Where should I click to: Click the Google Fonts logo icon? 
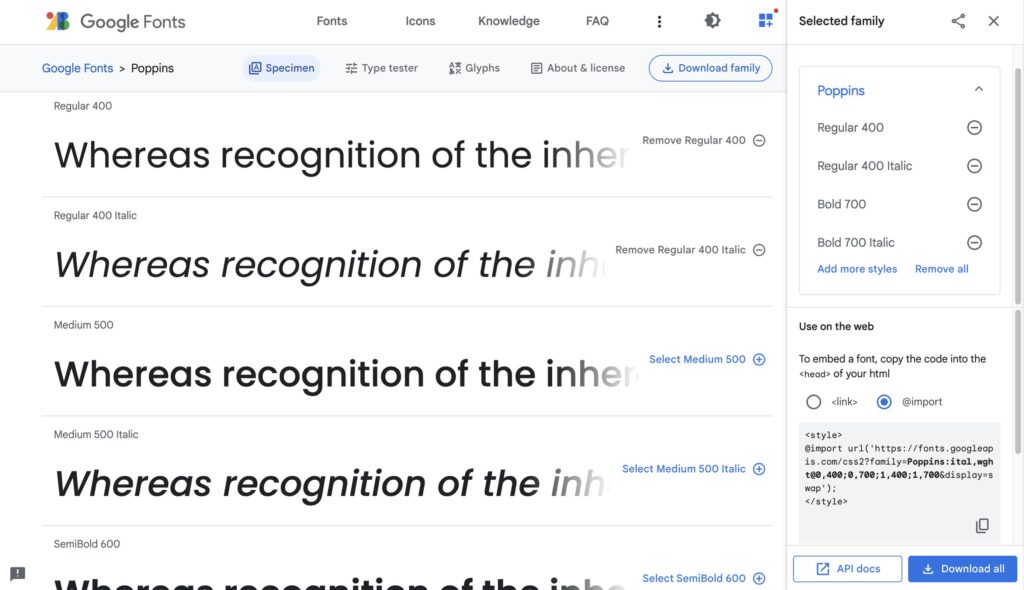coord(58,21)
